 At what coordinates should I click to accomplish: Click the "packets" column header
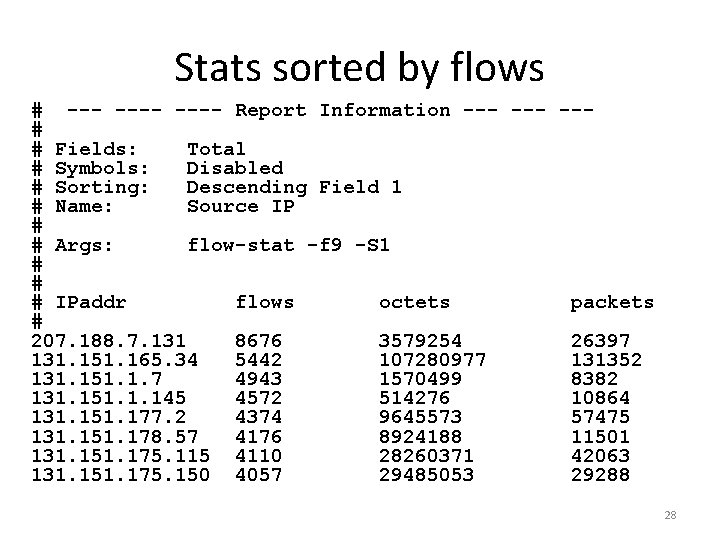coord(611,302)
